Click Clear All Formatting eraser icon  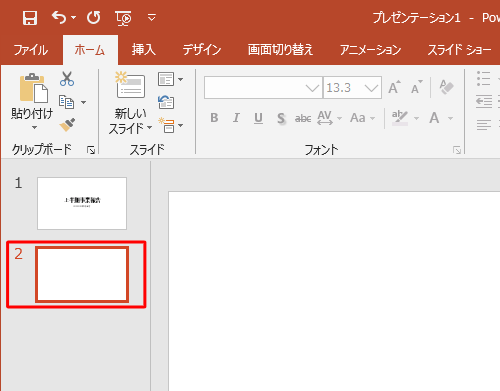coord(446,87)
